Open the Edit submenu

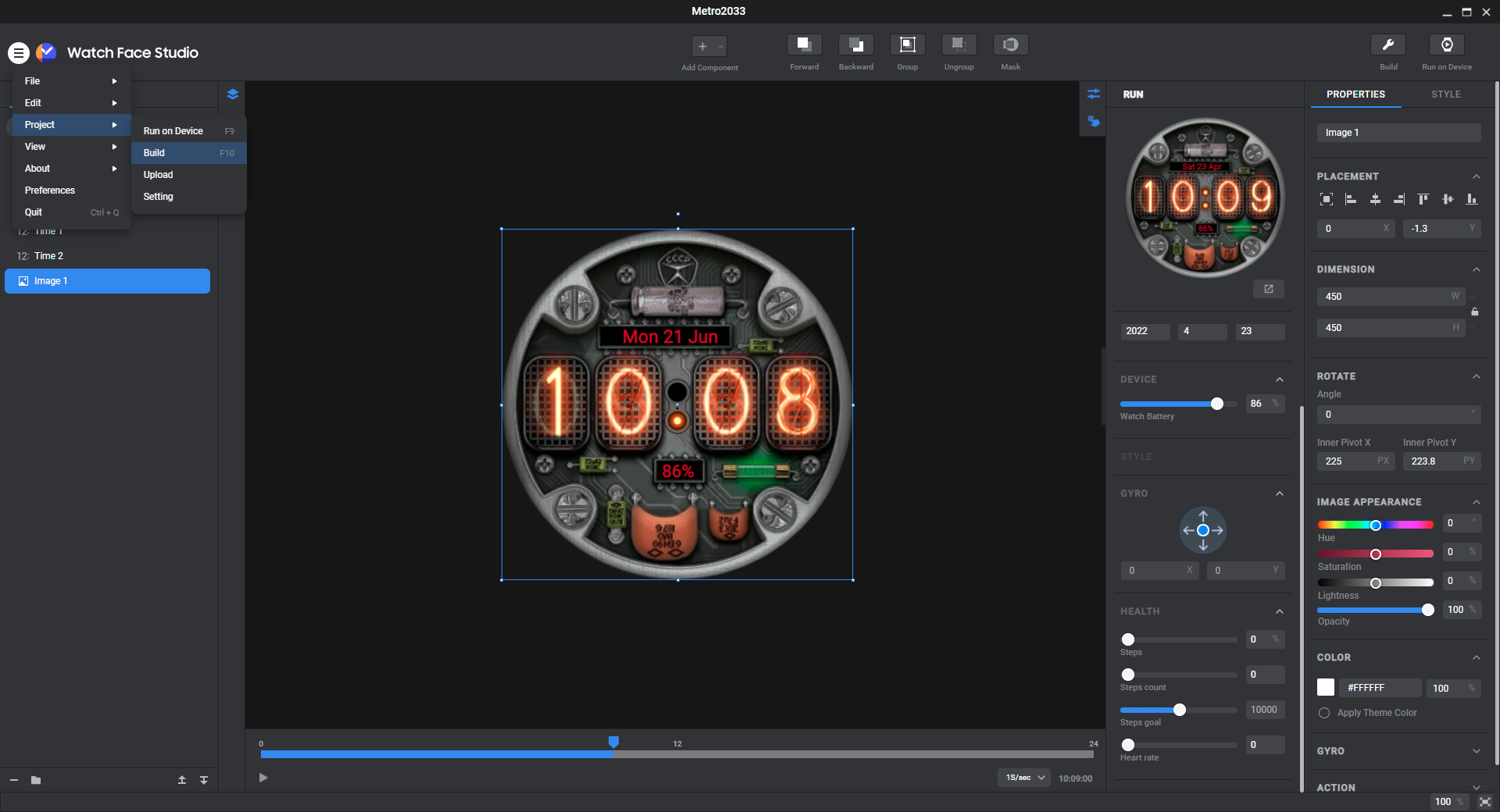point(71,103)
